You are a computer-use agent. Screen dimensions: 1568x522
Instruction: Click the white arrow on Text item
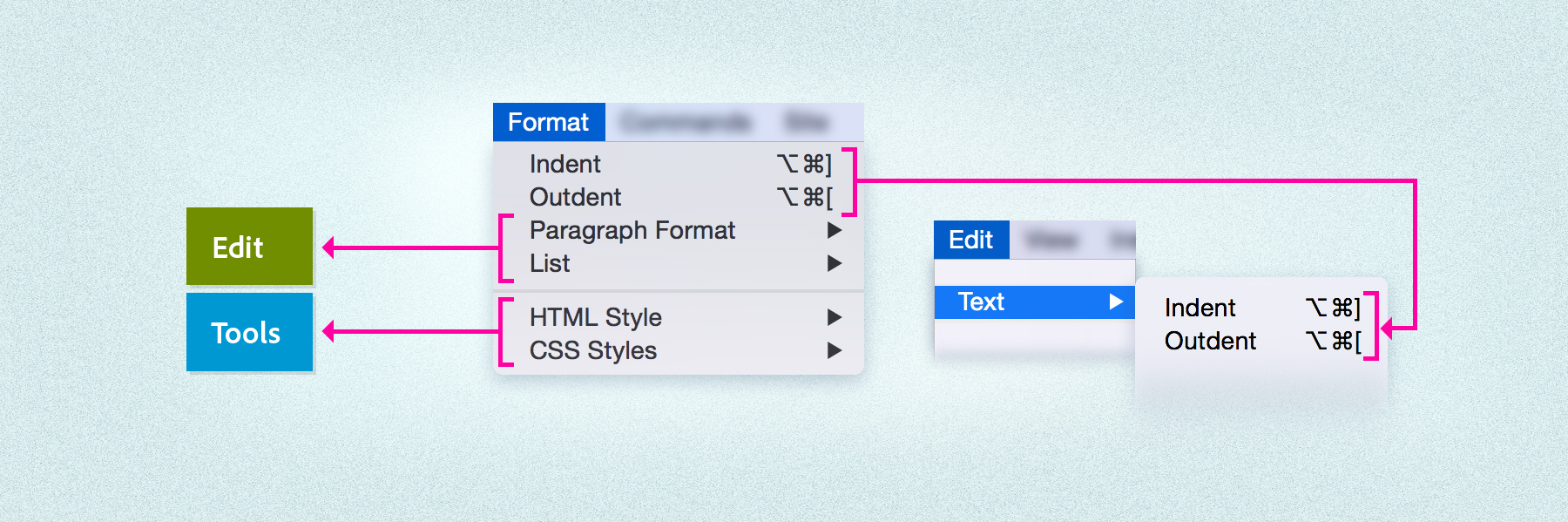pos(1116,302)
